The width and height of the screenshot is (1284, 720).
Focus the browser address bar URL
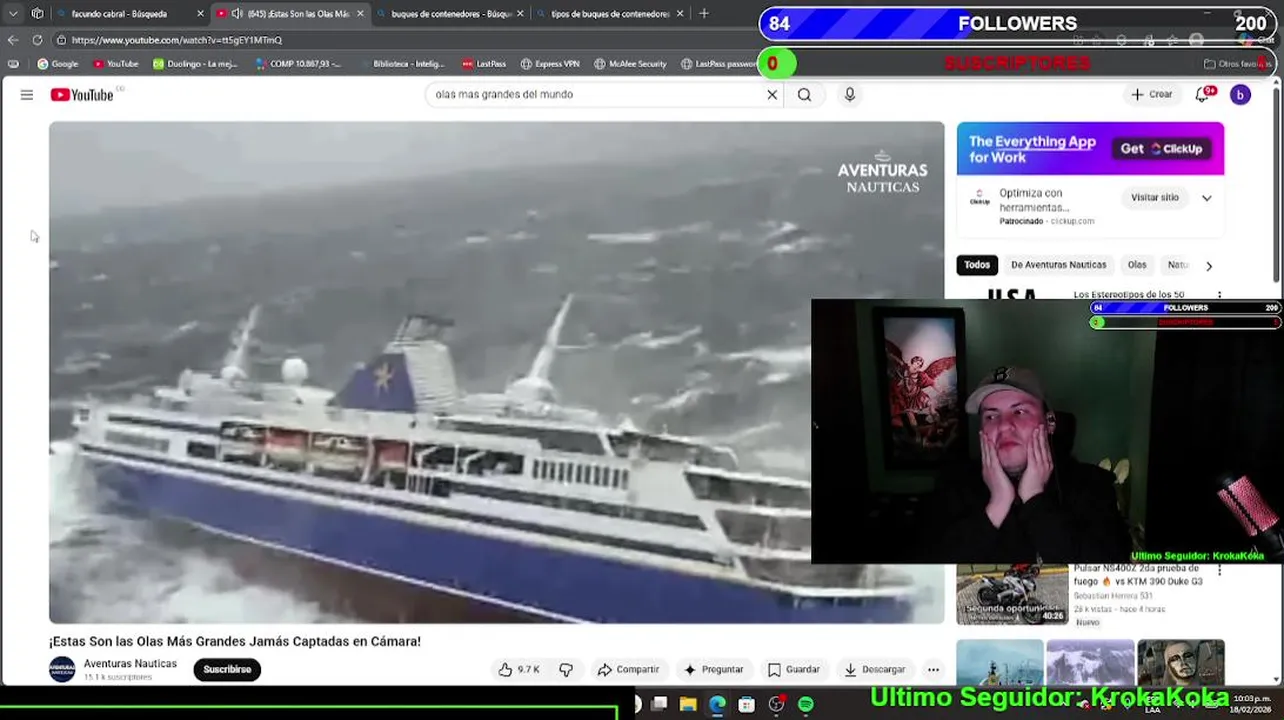pos(177,40)
